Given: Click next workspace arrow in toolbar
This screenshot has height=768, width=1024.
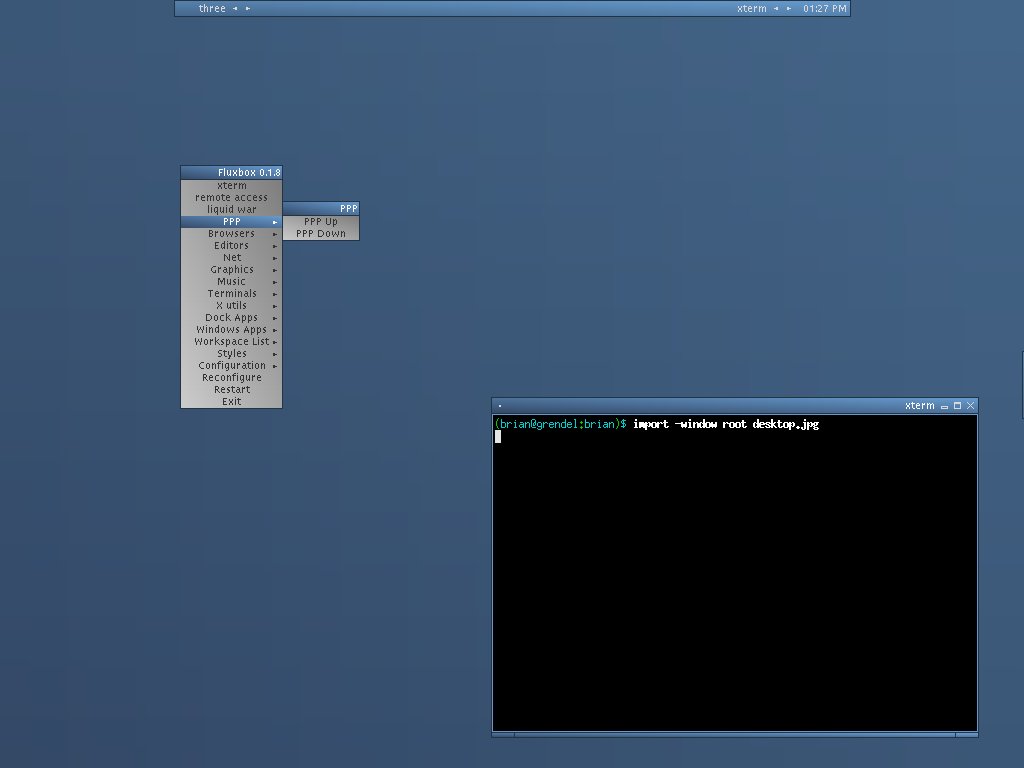Looking at the screenshot, I should [x=248, y=9].
